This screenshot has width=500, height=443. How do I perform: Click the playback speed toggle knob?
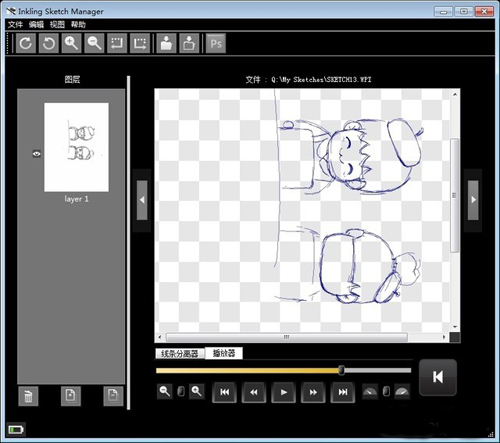386,391
